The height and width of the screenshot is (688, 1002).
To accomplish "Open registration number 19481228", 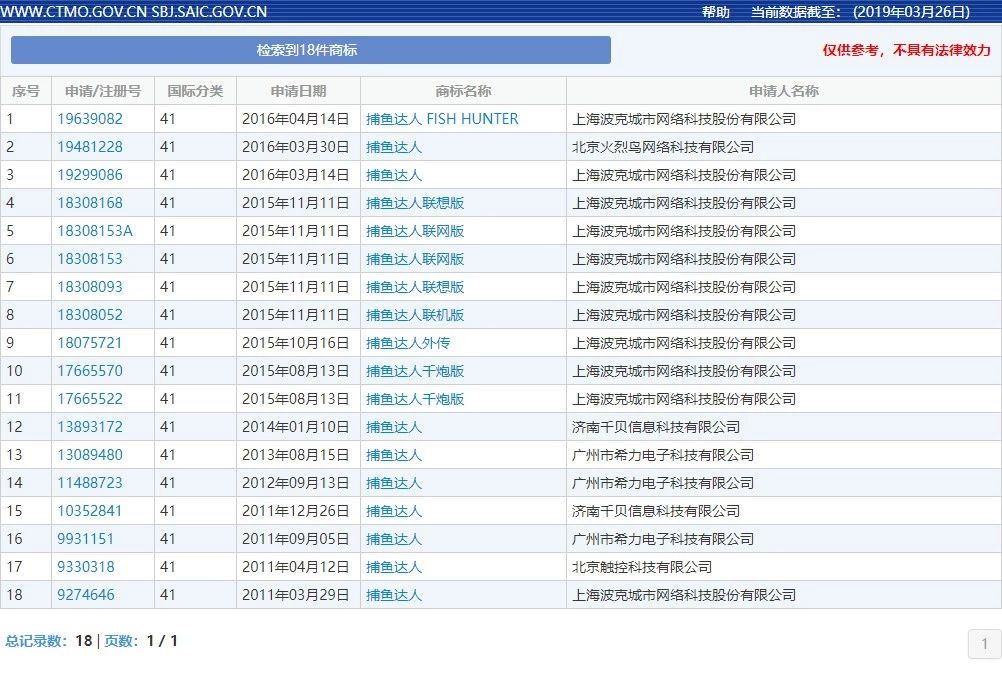I will click(89, 147).
